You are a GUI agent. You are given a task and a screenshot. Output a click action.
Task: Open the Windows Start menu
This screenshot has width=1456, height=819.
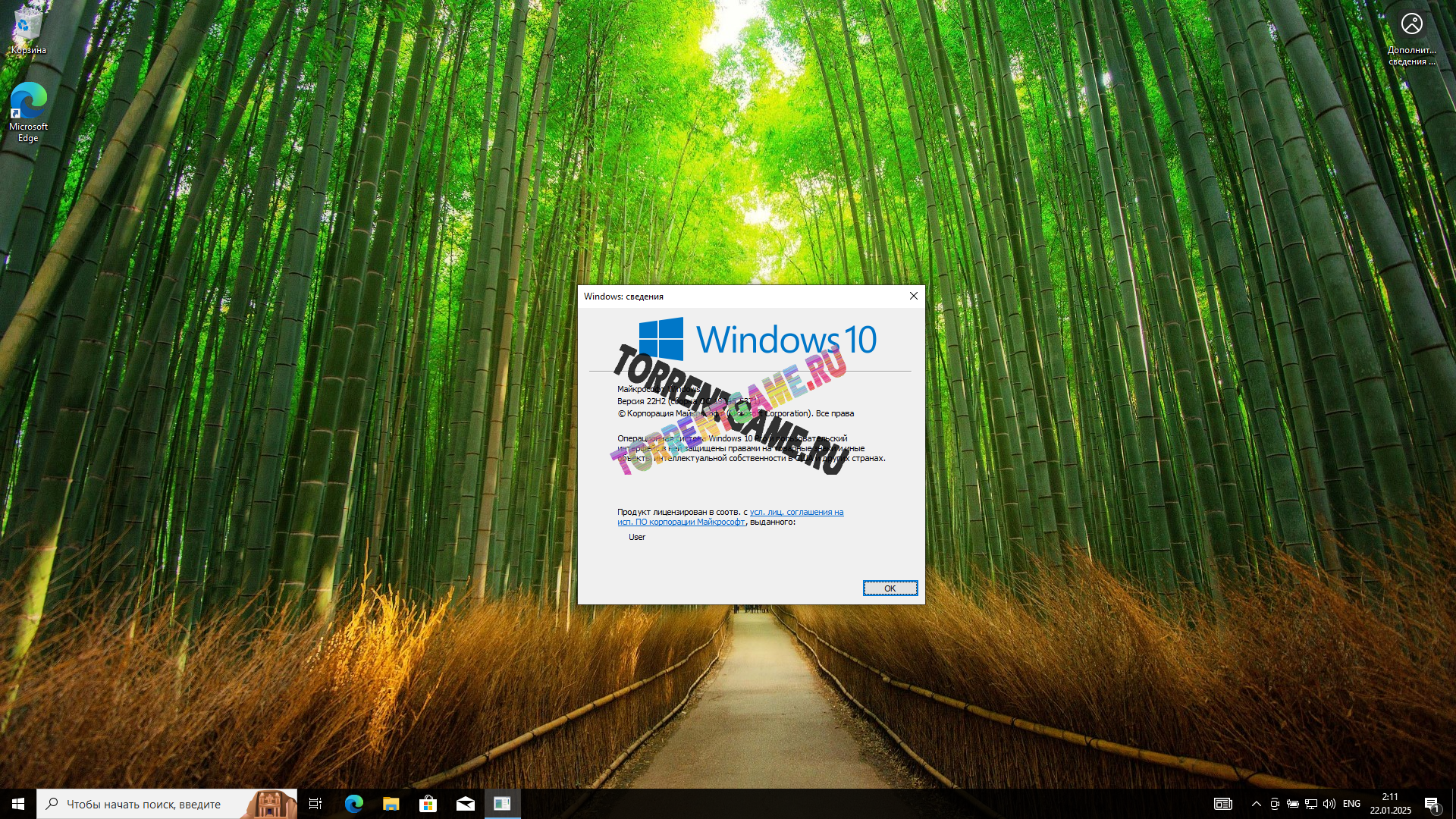tap(18, 804)
